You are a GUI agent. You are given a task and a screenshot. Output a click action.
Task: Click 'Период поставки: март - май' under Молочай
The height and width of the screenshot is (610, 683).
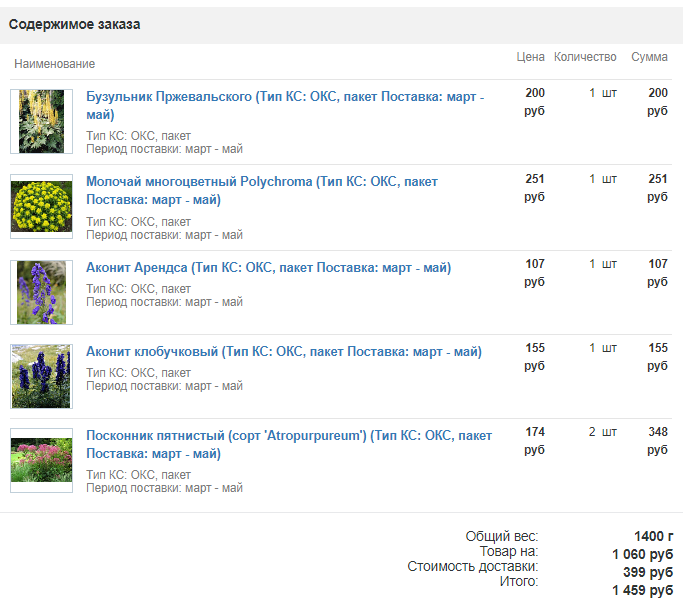pyautogui.click(x=164, y=235)
